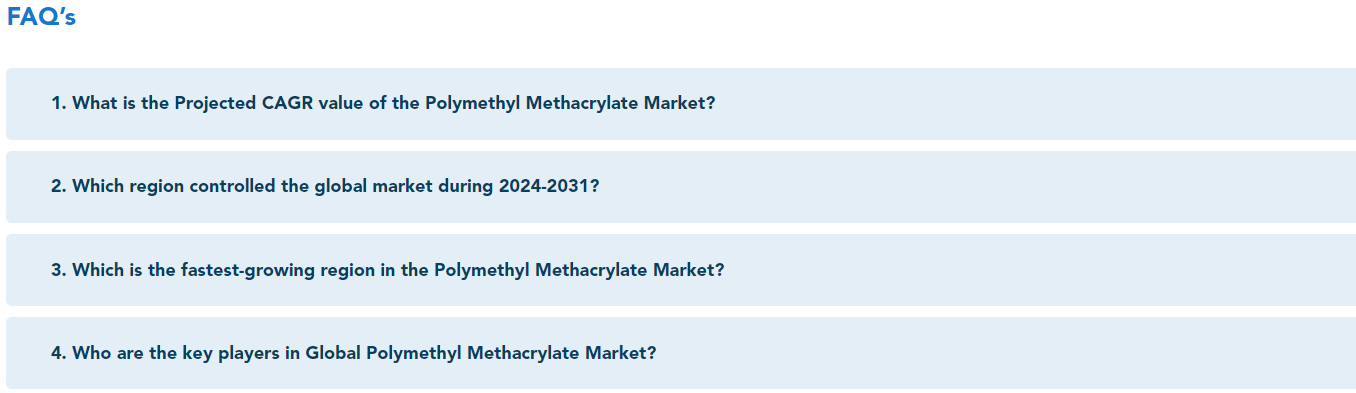Show the answer for Global Polymethyl Methacrylate key players
This screenshot has height=393, width=1356.
680,353
